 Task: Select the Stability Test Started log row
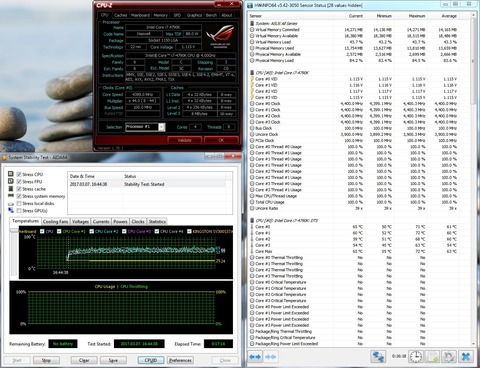147,184
